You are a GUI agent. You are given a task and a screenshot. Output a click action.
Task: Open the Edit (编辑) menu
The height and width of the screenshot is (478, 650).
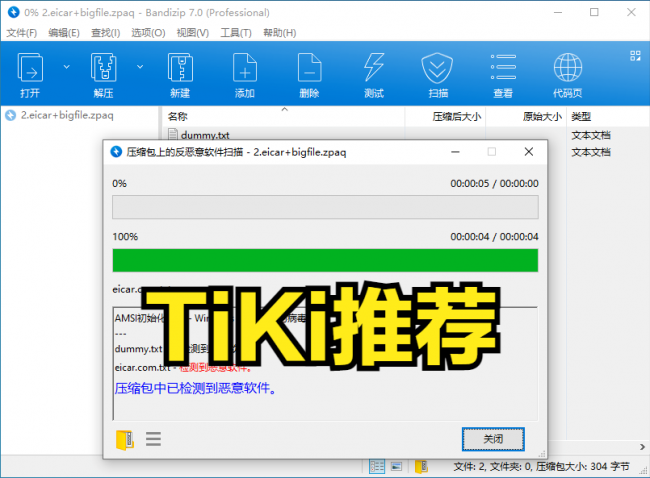[63, 33]
